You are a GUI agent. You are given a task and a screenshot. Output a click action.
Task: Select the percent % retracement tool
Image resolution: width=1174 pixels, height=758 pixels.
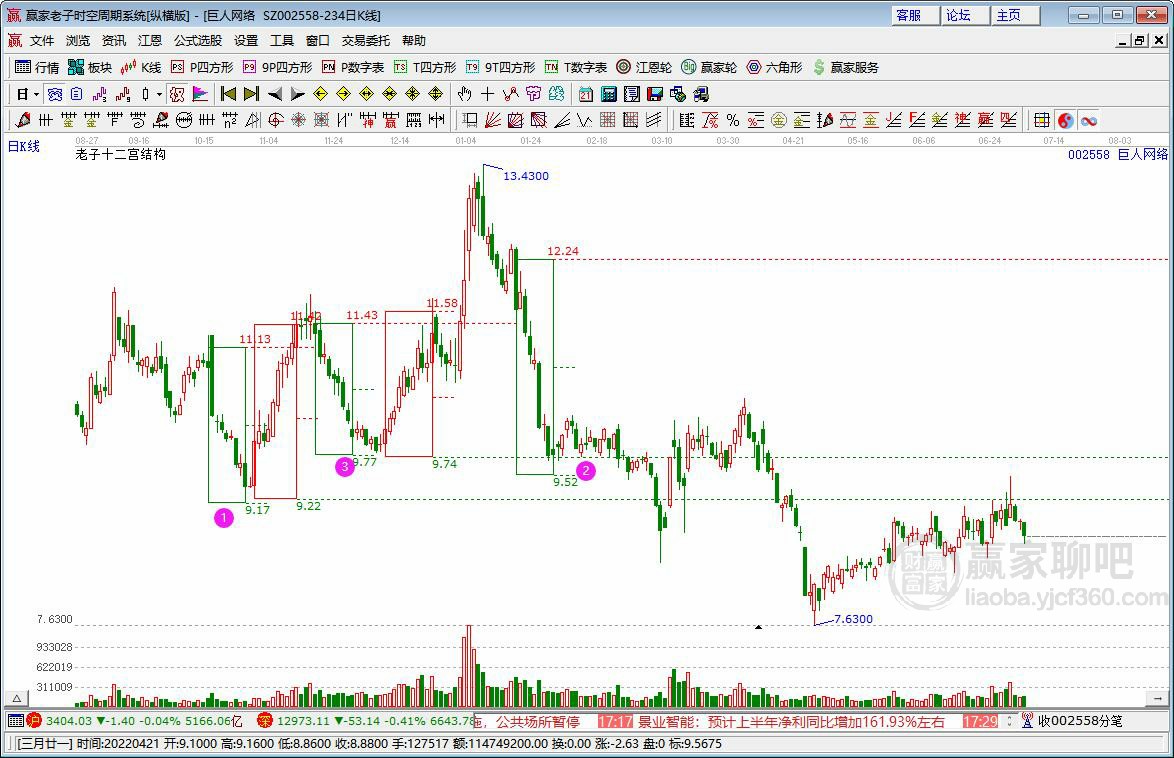[733, 120]
